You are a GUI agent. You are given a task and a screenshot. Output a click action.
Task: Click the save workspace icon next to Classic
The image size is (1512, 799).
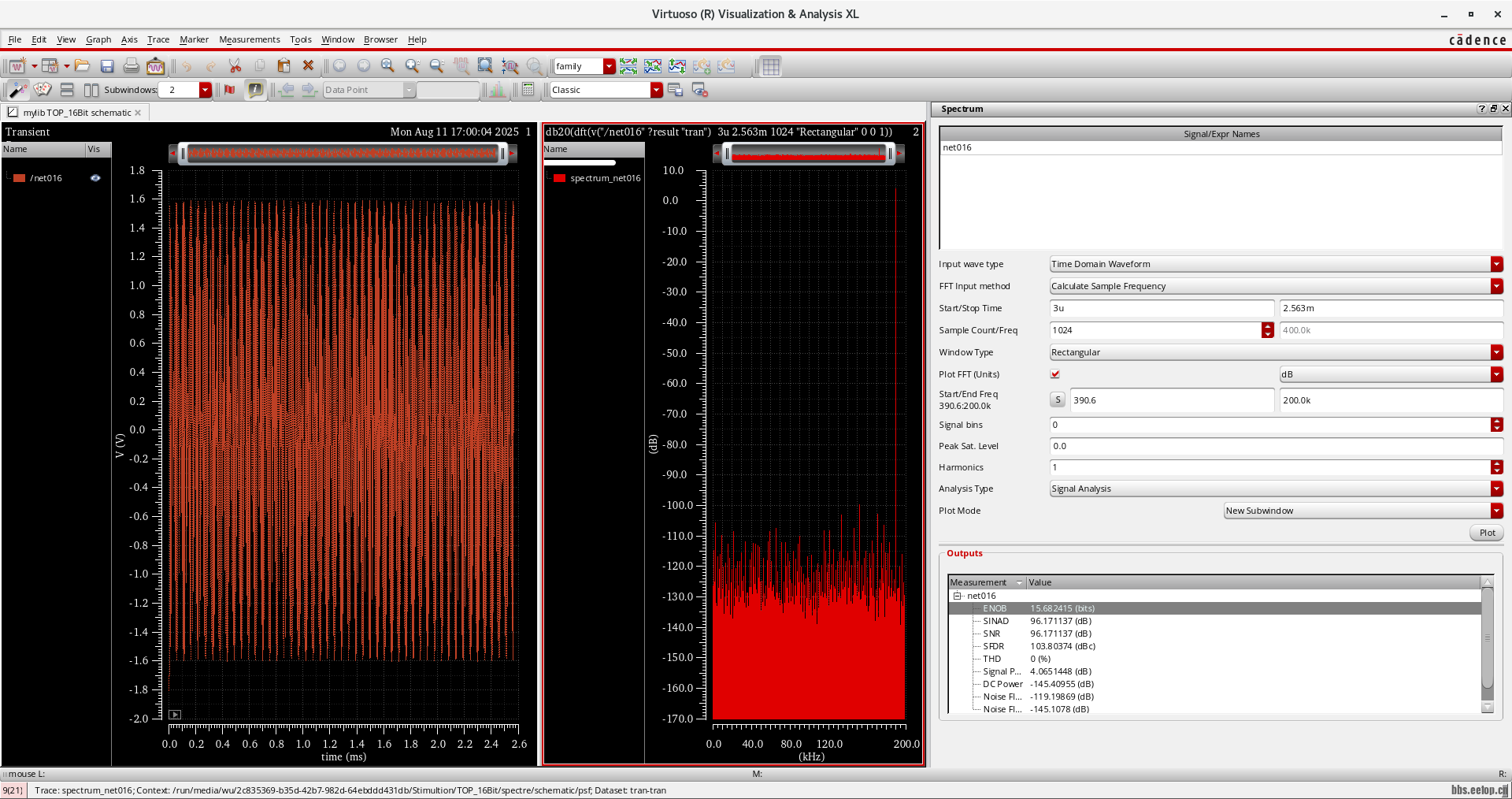[675, 90]
